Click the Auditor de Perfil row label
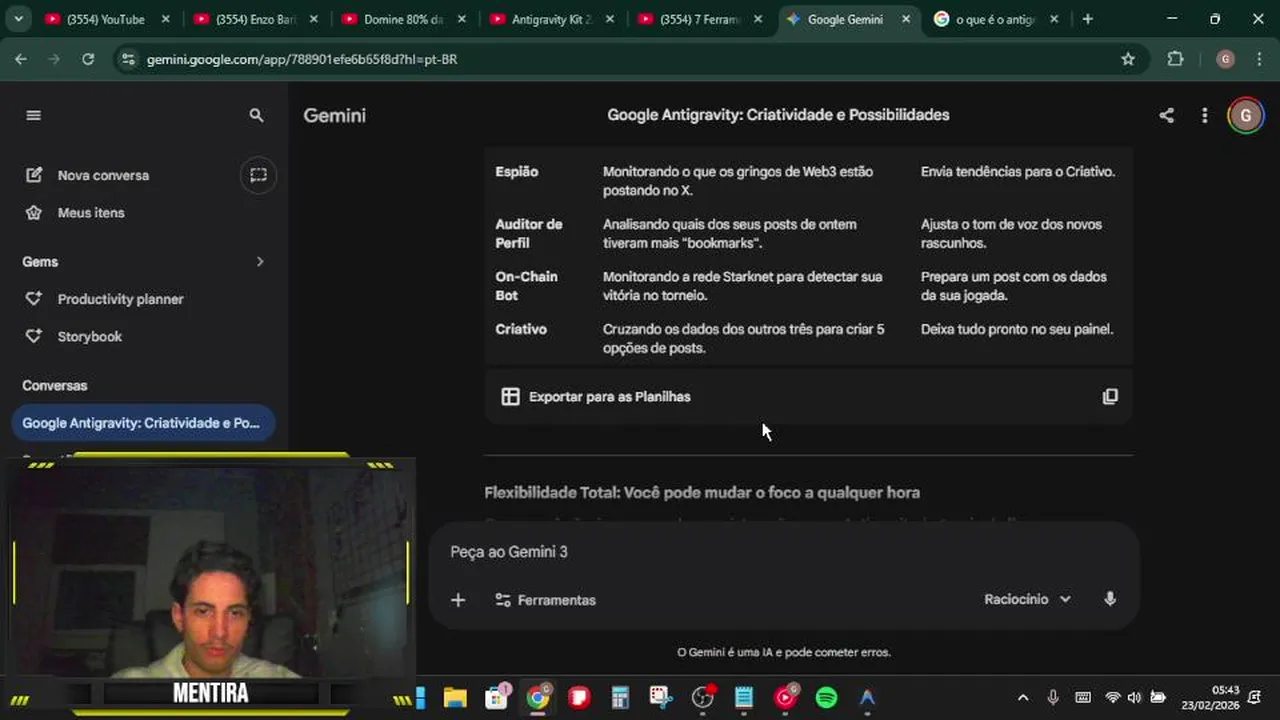This screenshot has height=720, width=1280. point(529,234)
